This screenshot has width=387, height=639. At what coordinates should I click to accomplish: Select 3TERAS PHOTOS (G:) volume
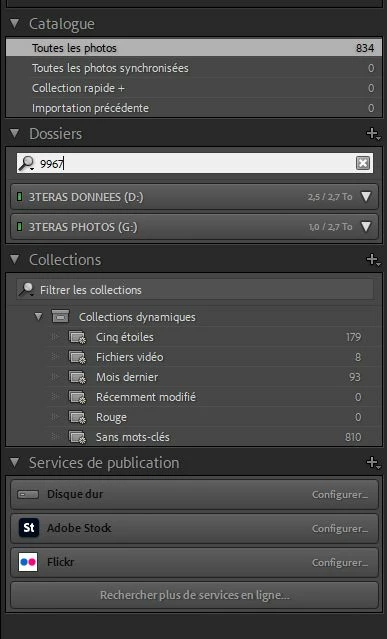194,227
